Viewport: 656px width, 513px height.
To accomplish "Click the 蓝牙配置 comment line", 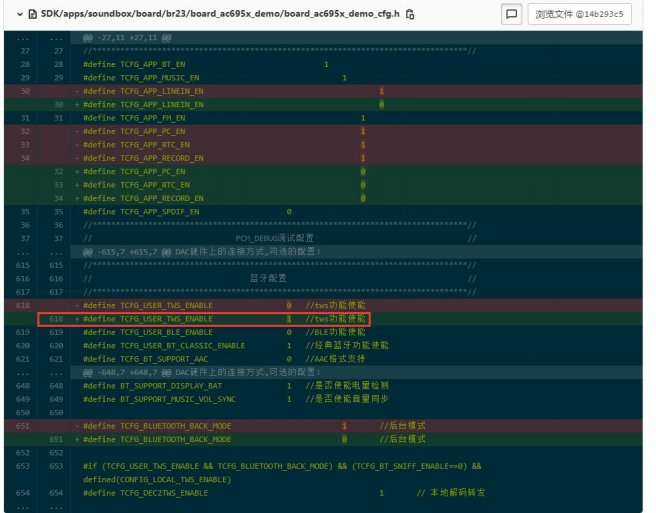I will [356, 279].
